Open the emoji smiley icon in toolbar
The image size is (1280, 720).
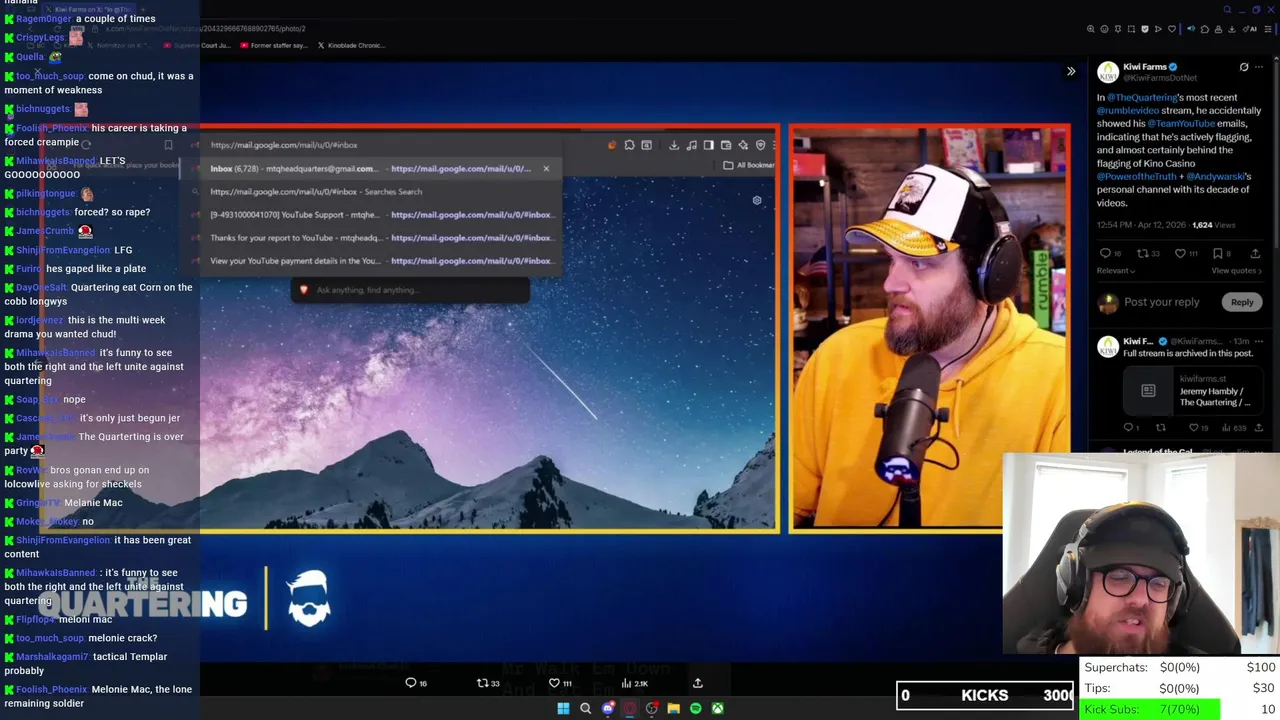pyautogui.click(x=1104, y=29)
